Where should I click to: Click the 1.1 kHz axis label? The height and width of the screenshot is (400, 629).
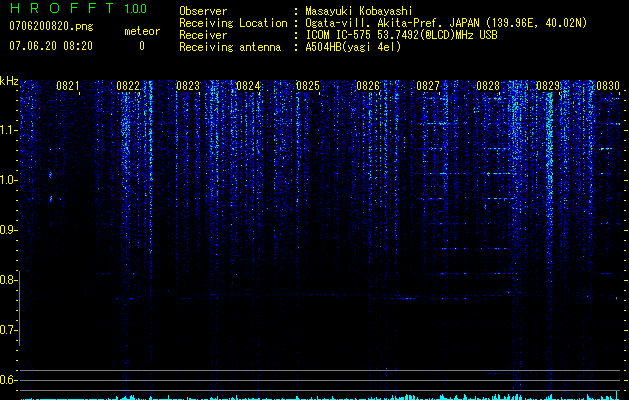click(8, 130)
